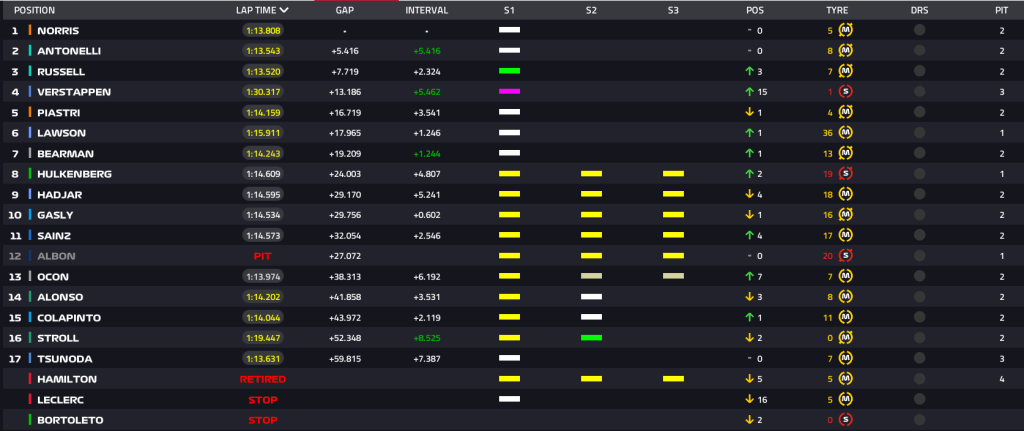This screenshot has width=1024, height=431.
Task: Click Hamilton's RETIRED status
Action: point(263,379)
